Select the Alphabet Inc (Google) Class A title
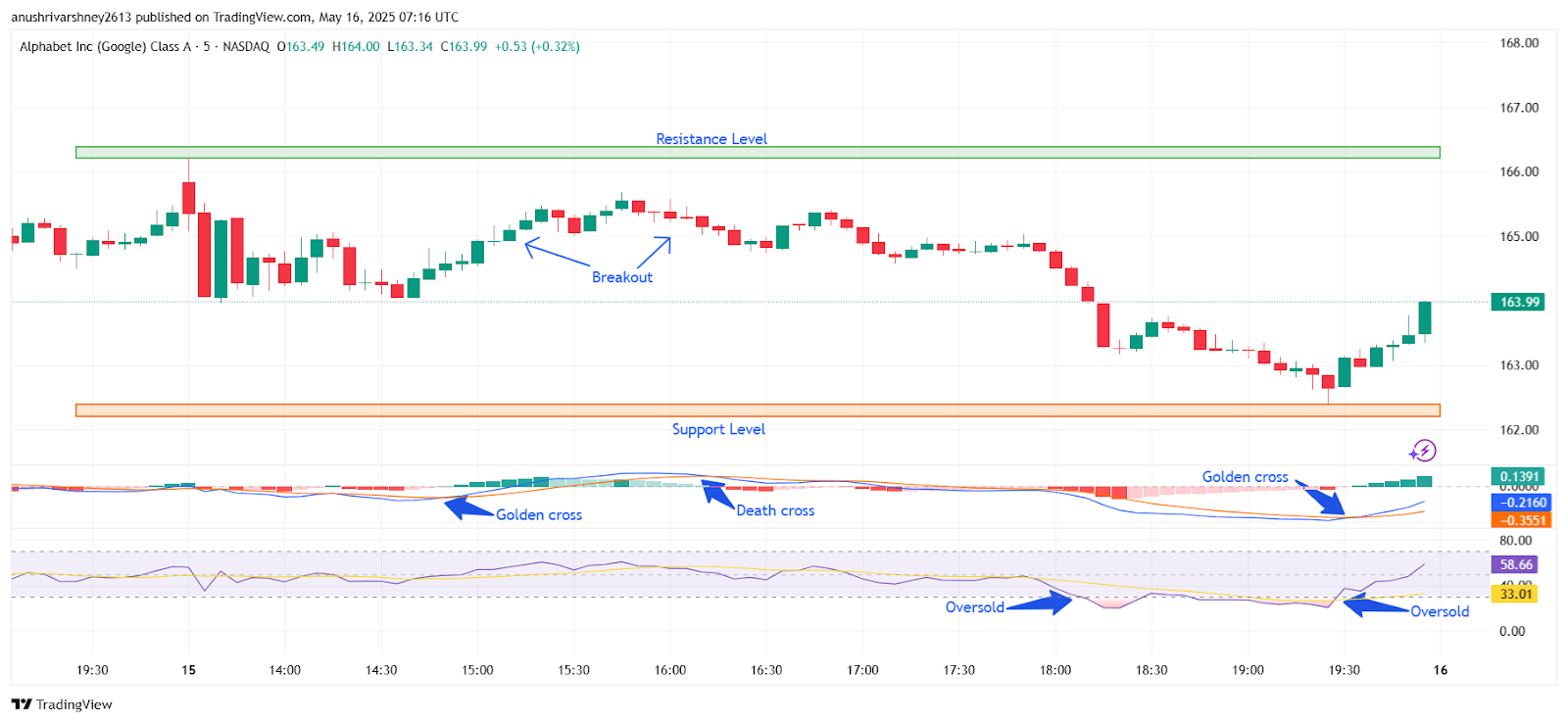 tap(106, 46)
